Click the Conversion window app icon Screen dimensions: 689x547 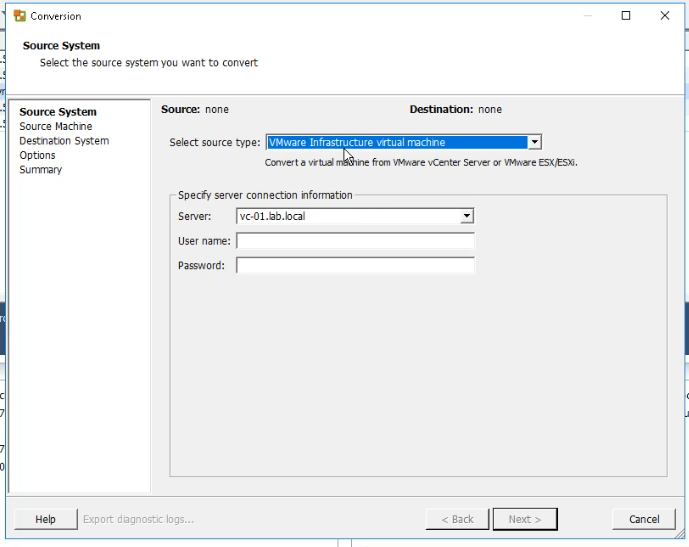20,16
